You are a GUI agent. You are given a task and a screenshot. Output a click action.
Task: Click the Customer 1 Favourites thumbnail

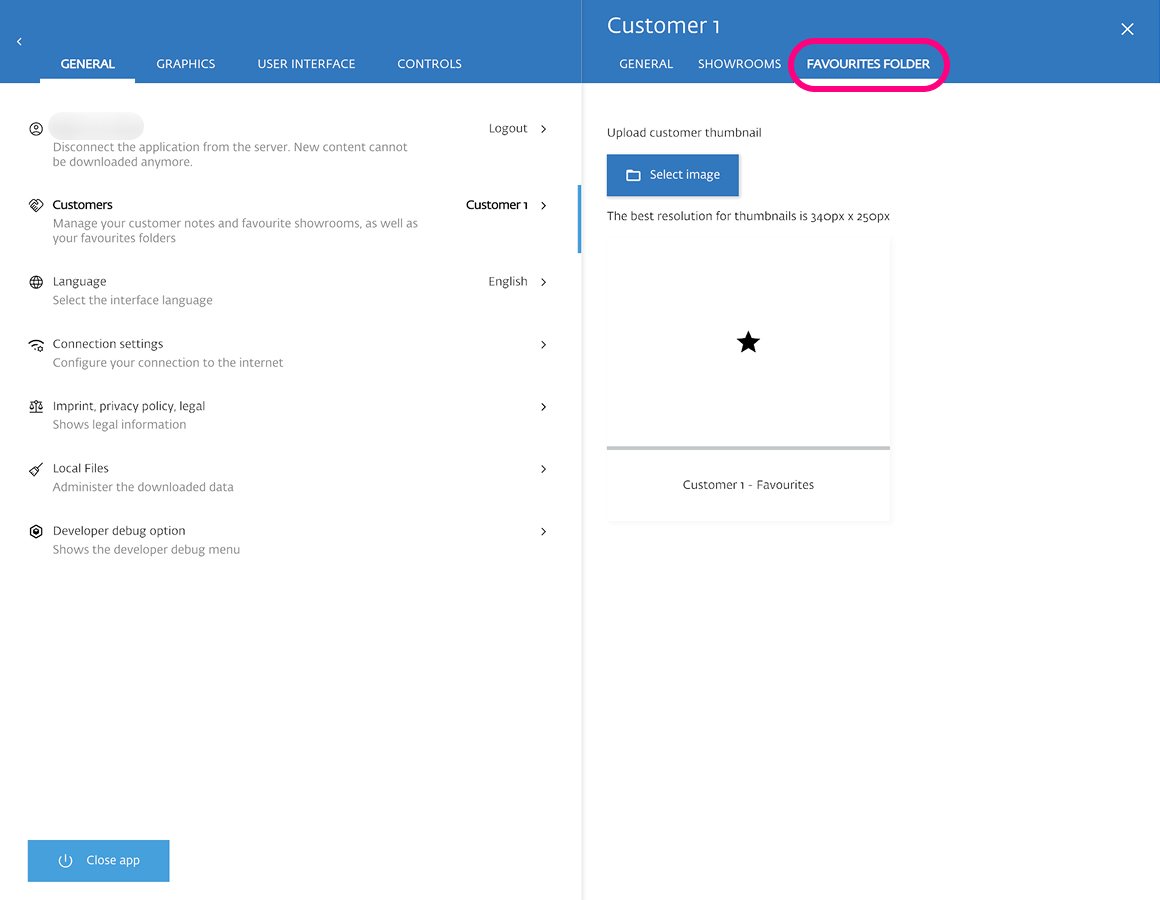(x=748, y=380)
